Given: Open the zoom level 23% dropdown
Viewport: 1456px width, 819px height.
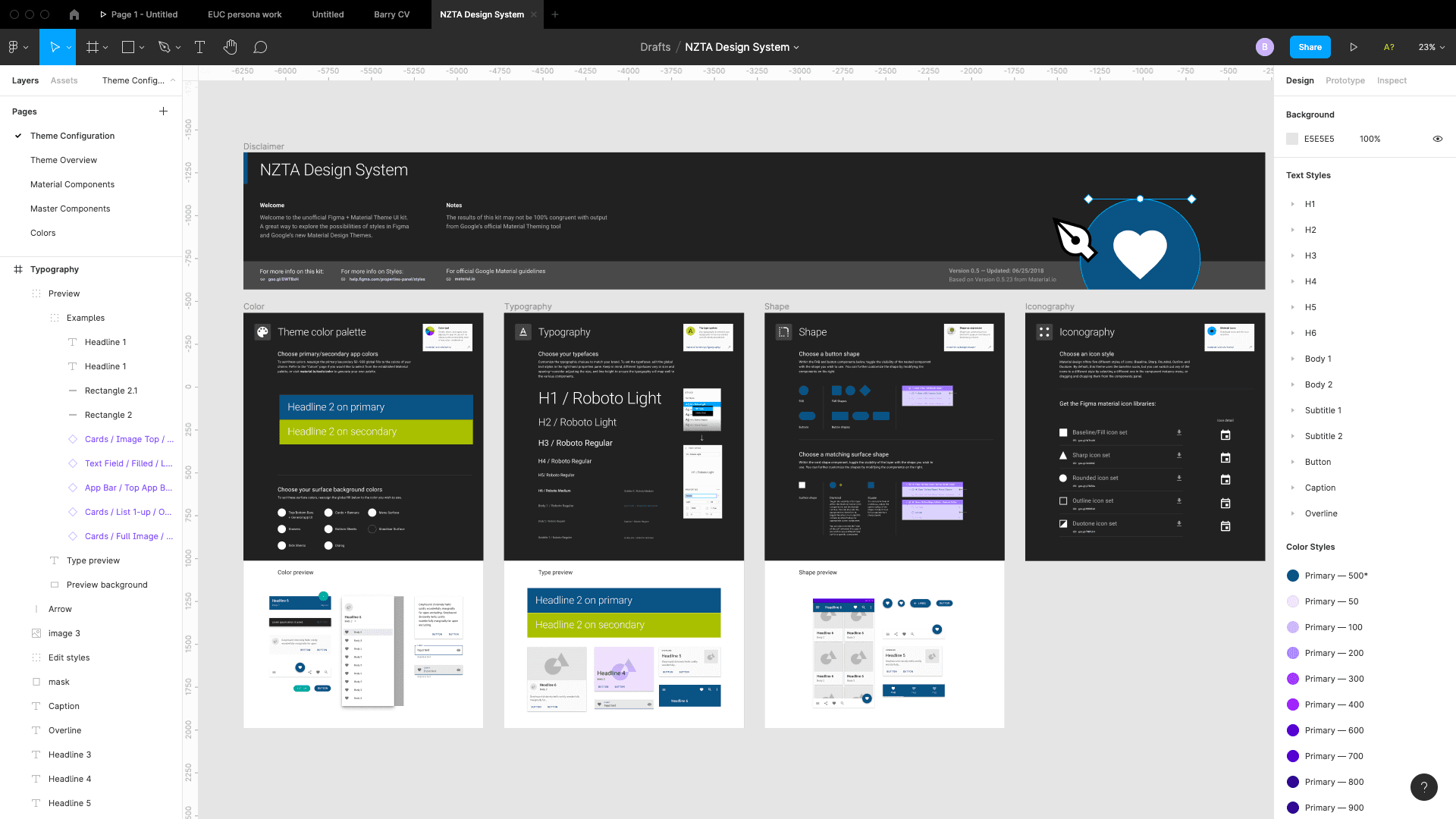Looking at the screenshot, I should click(1432, 47).
